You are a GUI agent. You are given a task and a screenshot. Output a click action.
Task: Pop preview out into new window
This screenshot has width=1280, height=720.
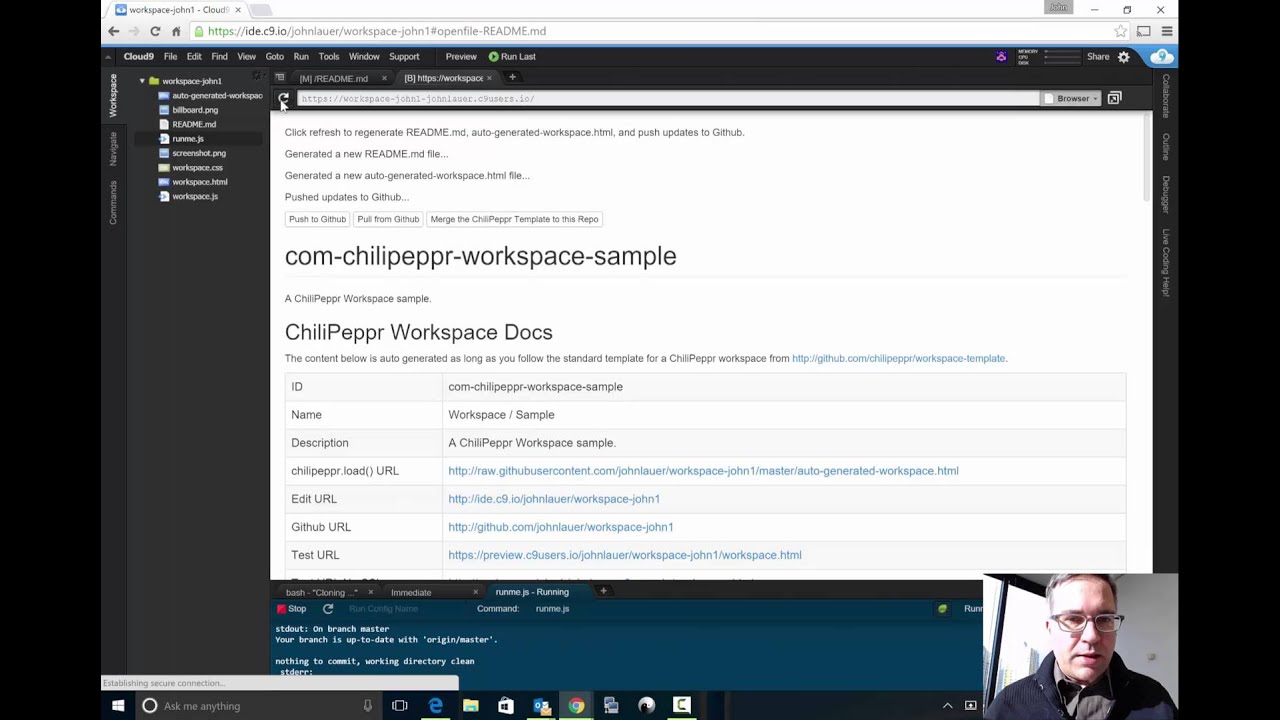1114,98
